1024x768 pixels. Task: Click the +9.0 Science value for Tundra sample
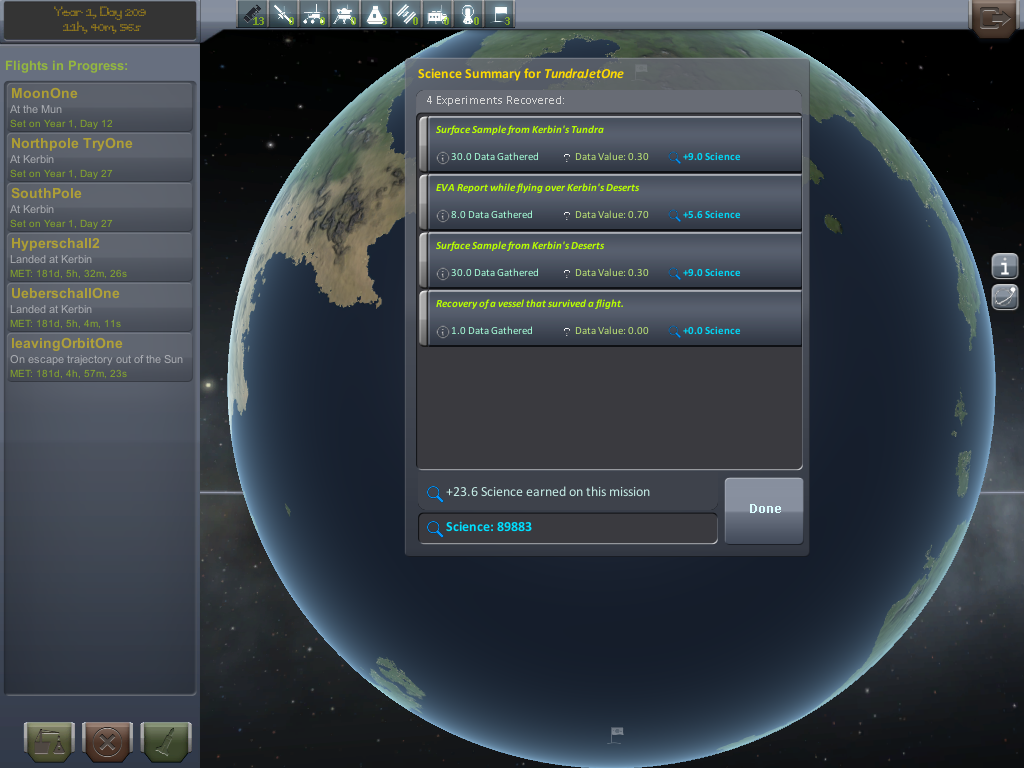711,157
